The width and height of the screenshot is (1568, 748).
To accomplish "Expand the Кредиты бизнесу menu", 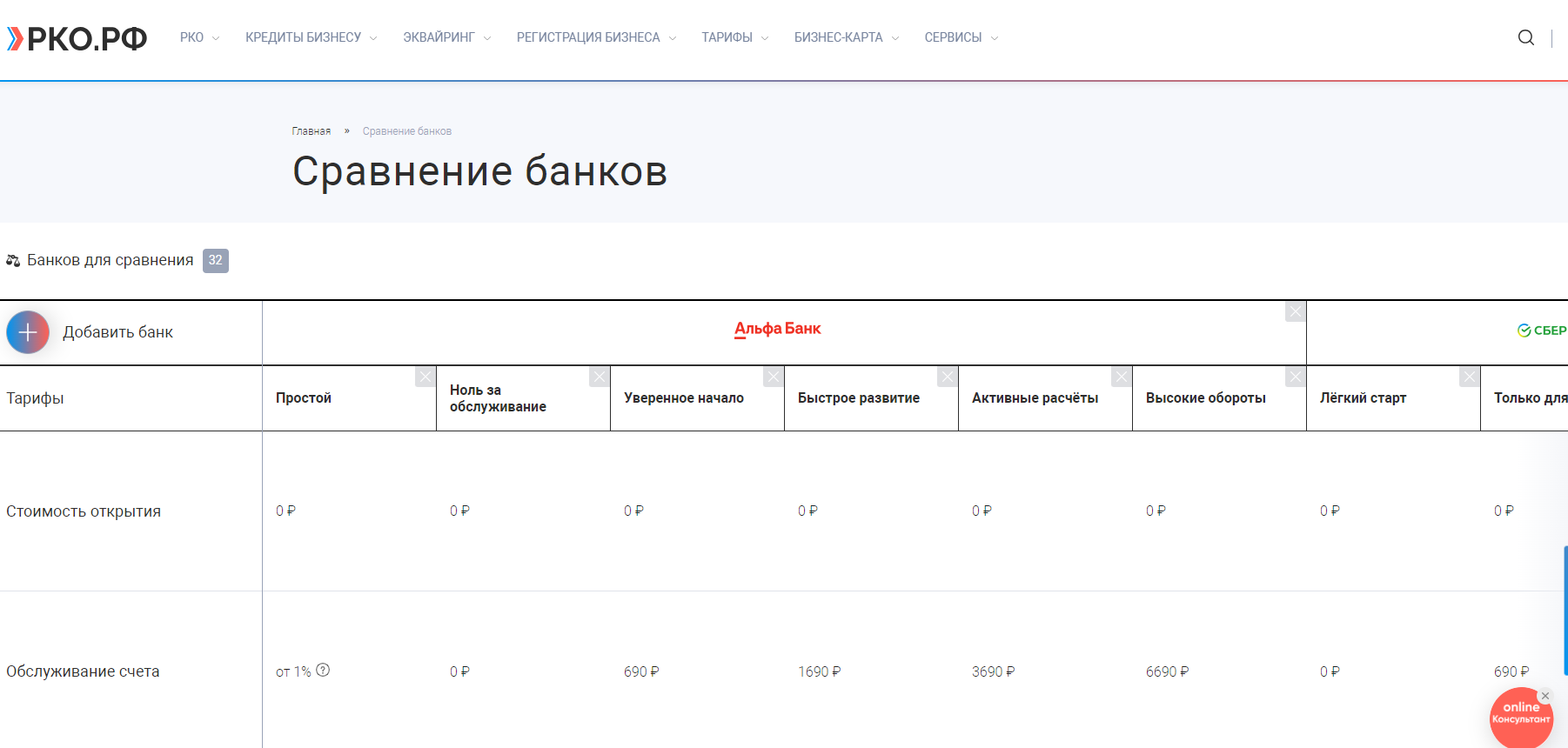I will tap(311, 37).
